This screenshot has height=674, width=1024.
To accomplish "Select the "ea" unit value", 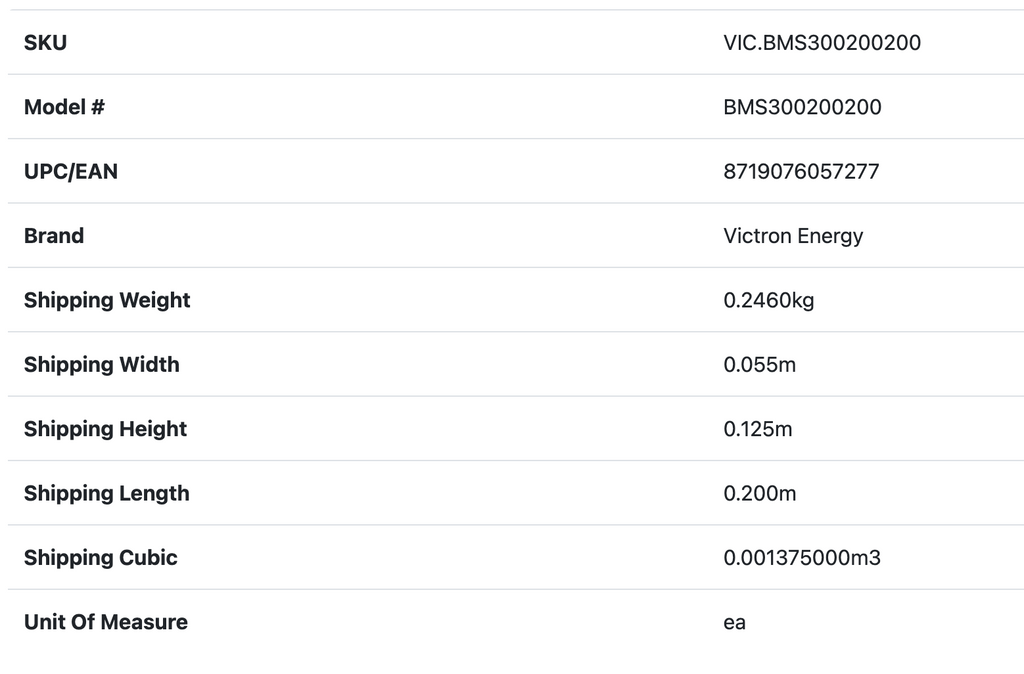I will click(x=735, y=622).
